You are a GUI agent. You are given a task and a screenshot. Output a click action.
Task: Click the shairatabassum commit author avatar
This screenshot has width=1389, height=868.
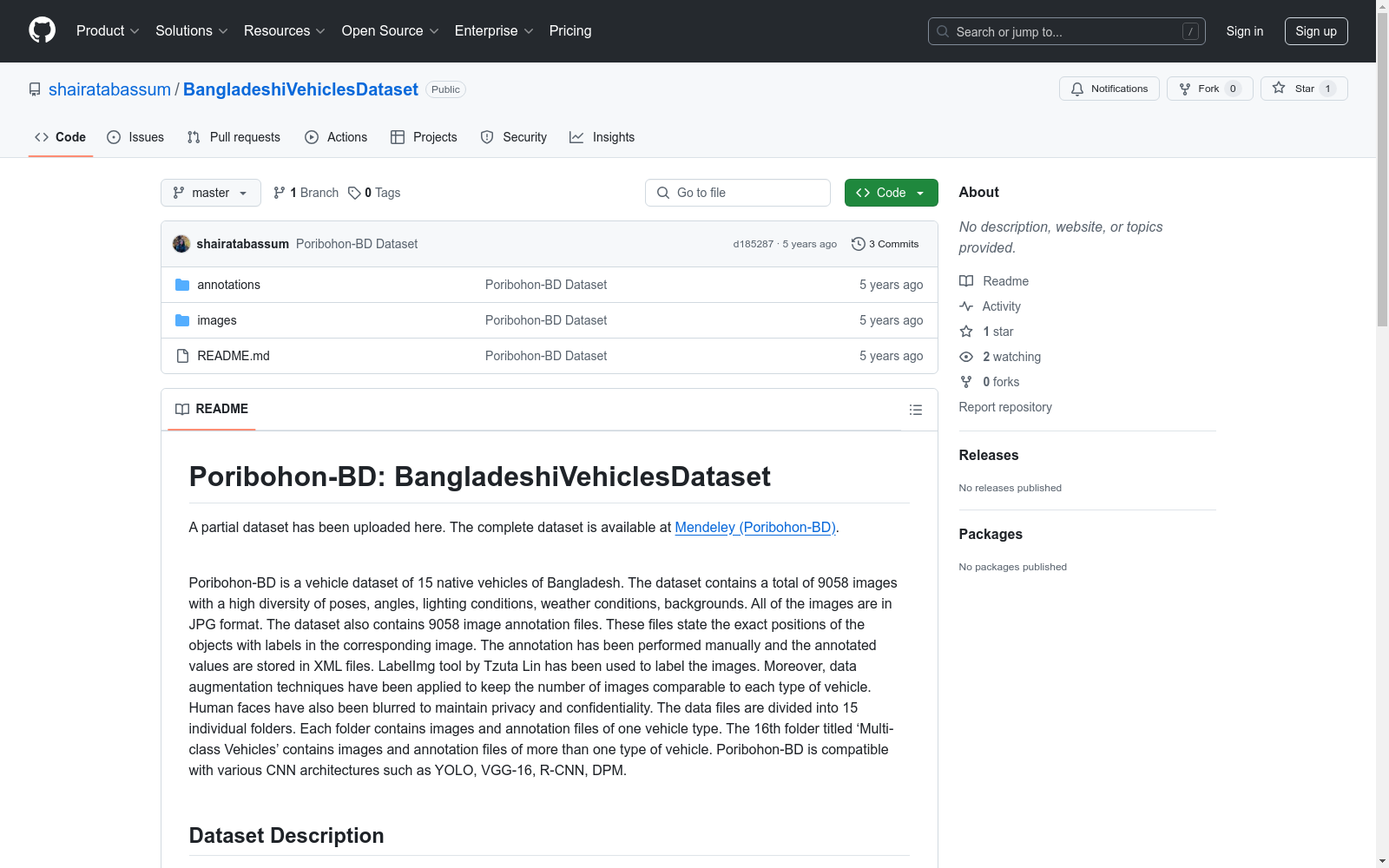point(181,244)
